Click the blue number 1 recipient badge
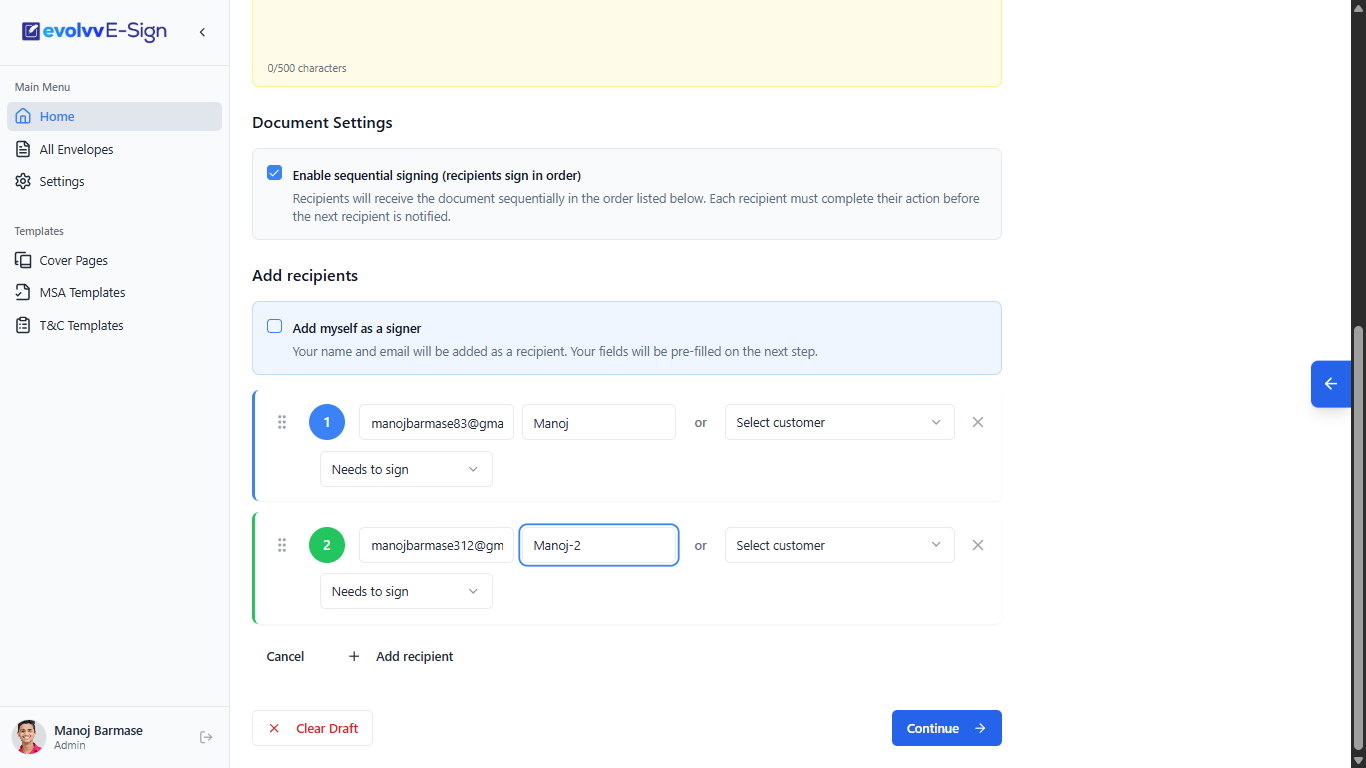 coord(327,422)
